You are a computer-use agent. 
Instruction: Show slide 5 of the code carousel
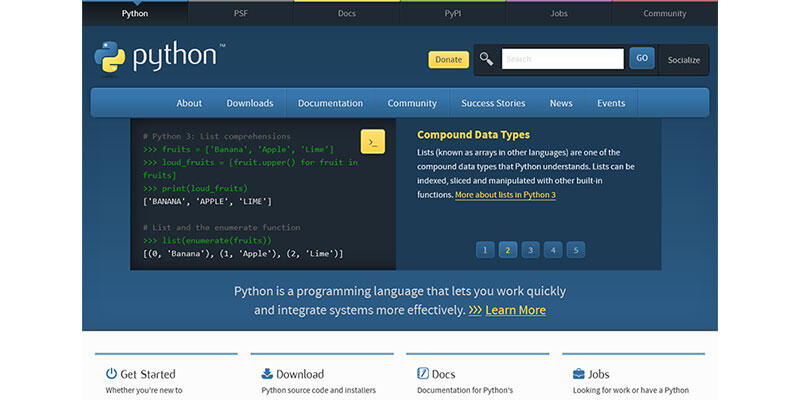pos(576,250)
